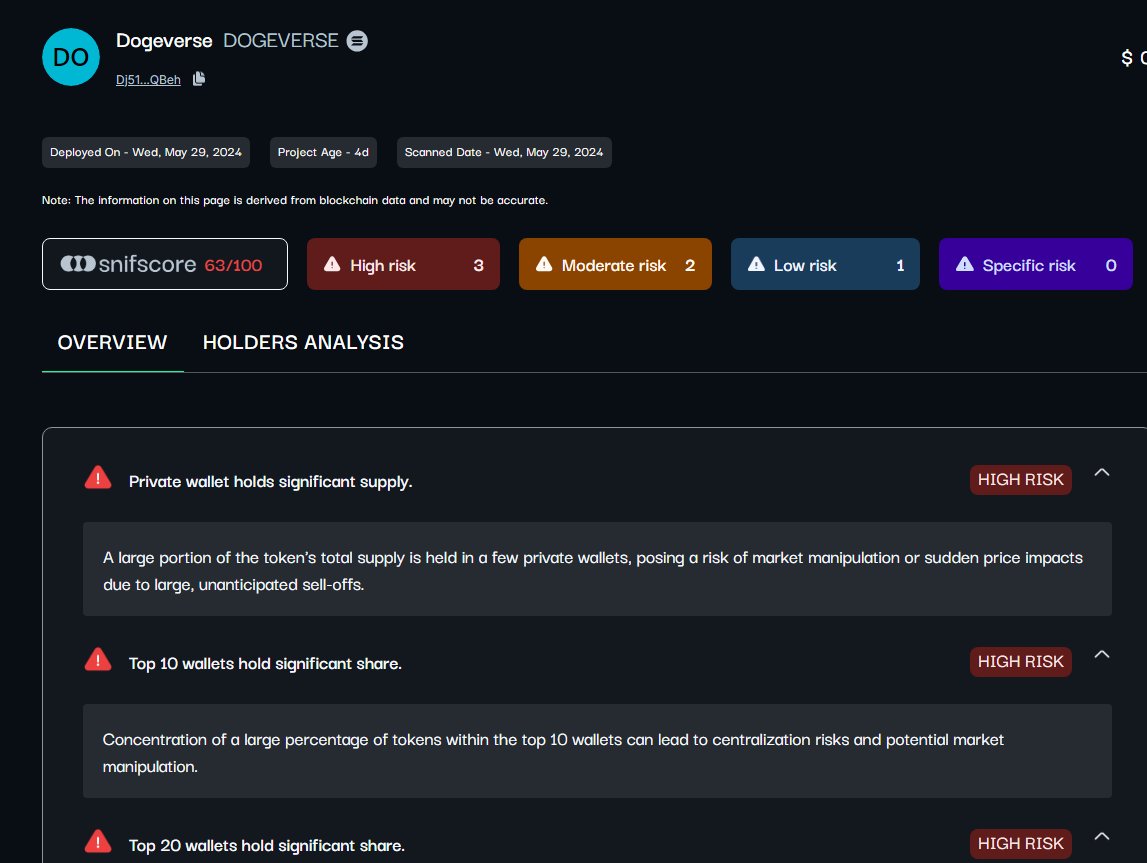This screenshot has width=1147, height=863.
Task: Click the Deployed On - Wed, May 29, 2024 chip
Action: pos(146,152)
